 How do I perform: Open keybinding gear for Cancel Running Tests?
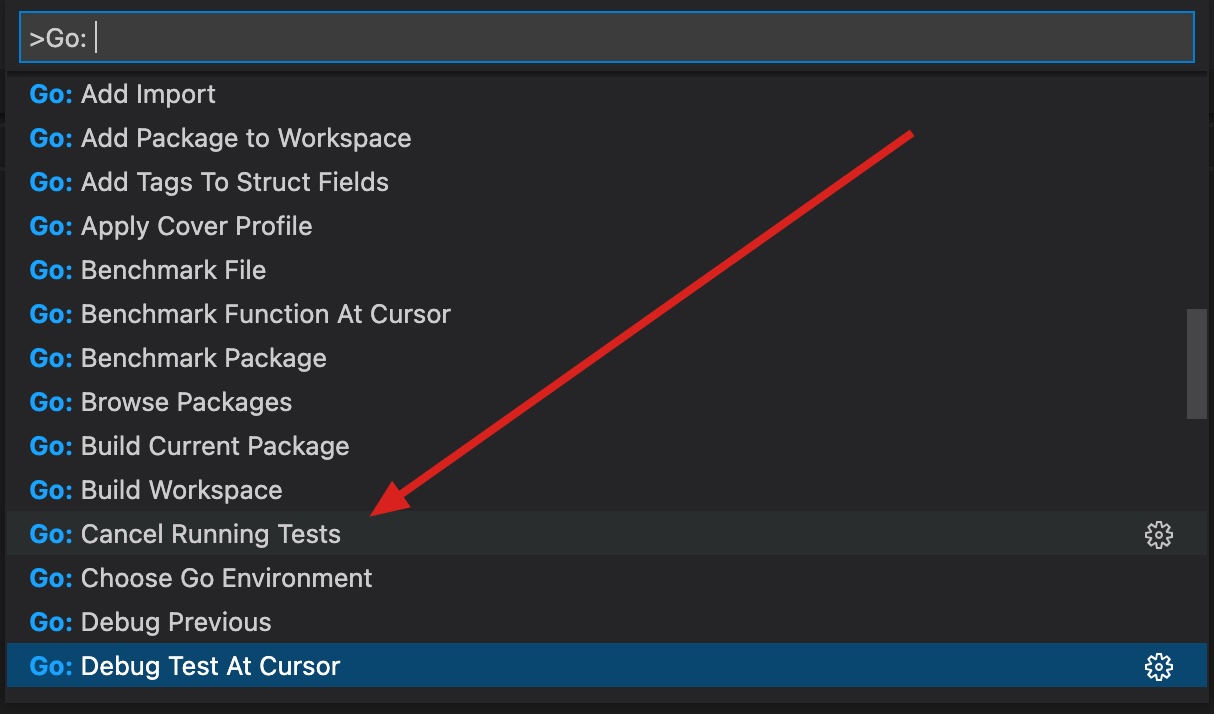click(x=1158, y=534)
